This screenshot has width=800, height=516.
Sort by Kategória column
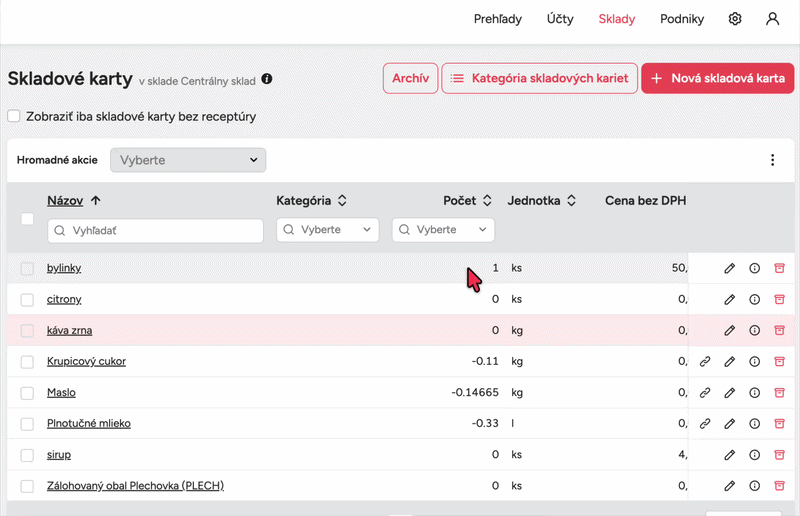point(312,201)
